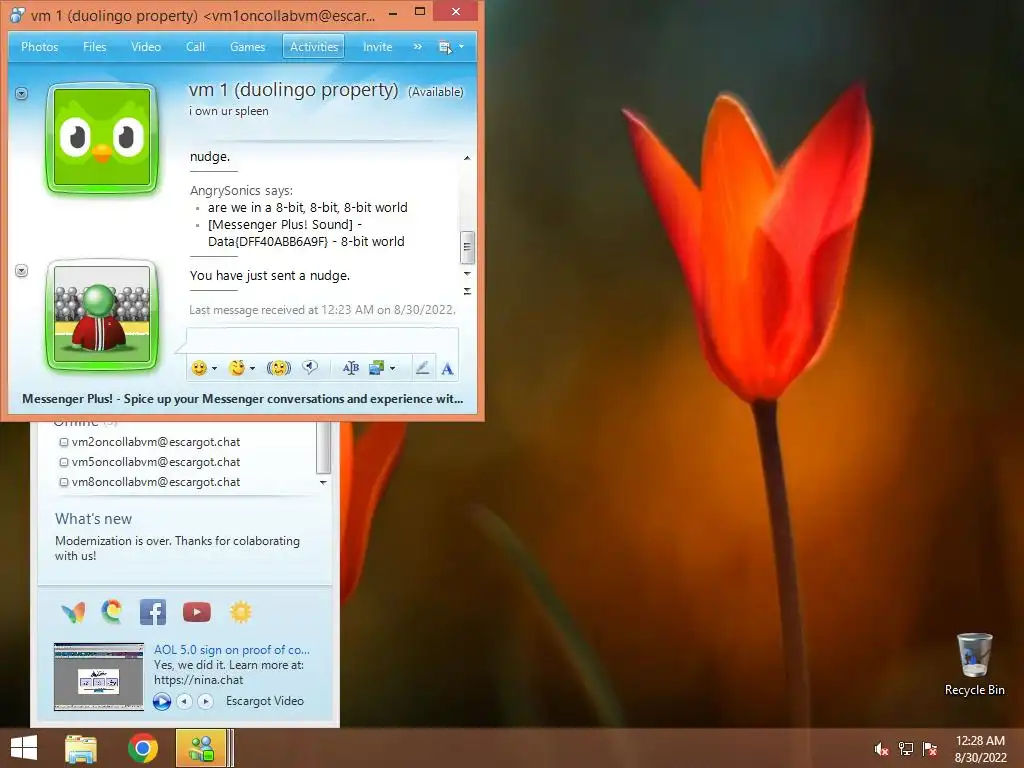
Task: Open the font letter A icon
Action: coord(447,369)
